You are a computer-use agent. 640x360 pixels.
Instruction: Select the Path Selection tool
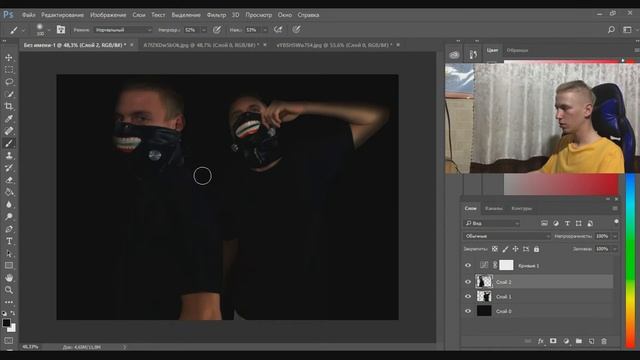[x=9, y=253]
